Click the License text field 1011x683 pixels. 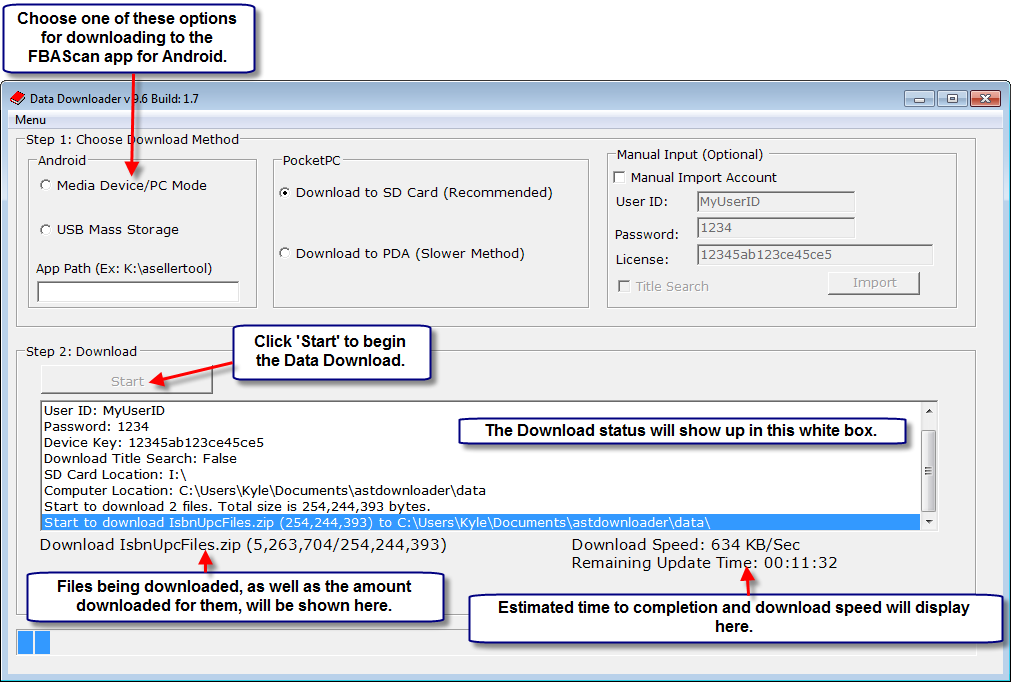pos(815,255)
